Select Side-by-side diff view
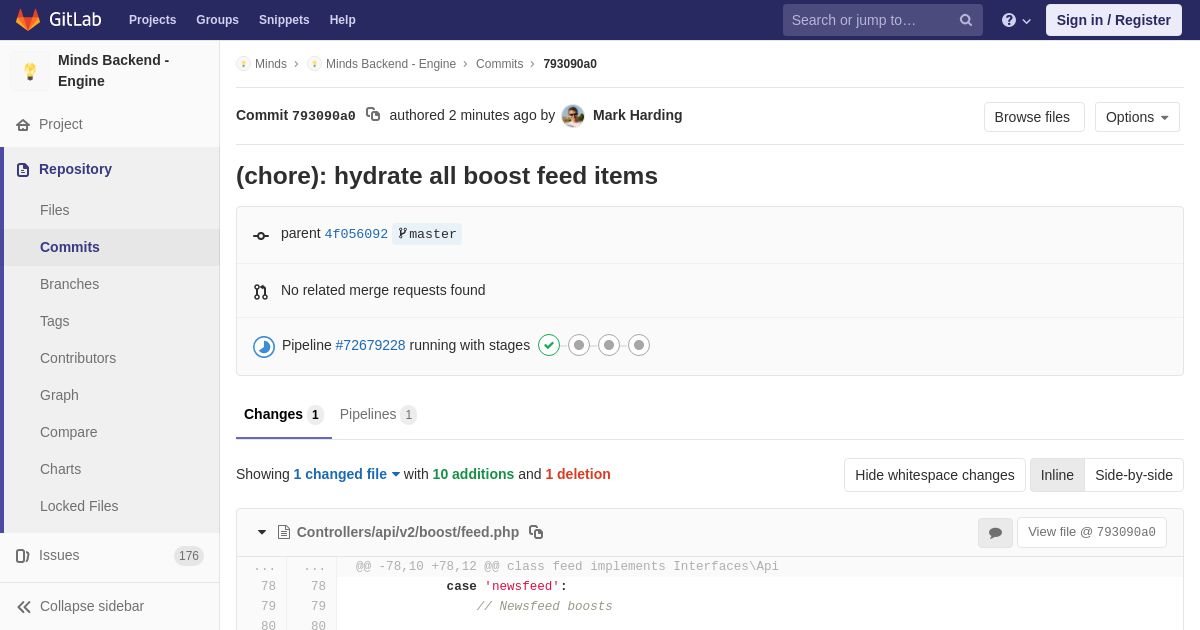1200x630 pixels. (x=1134, y=475)
